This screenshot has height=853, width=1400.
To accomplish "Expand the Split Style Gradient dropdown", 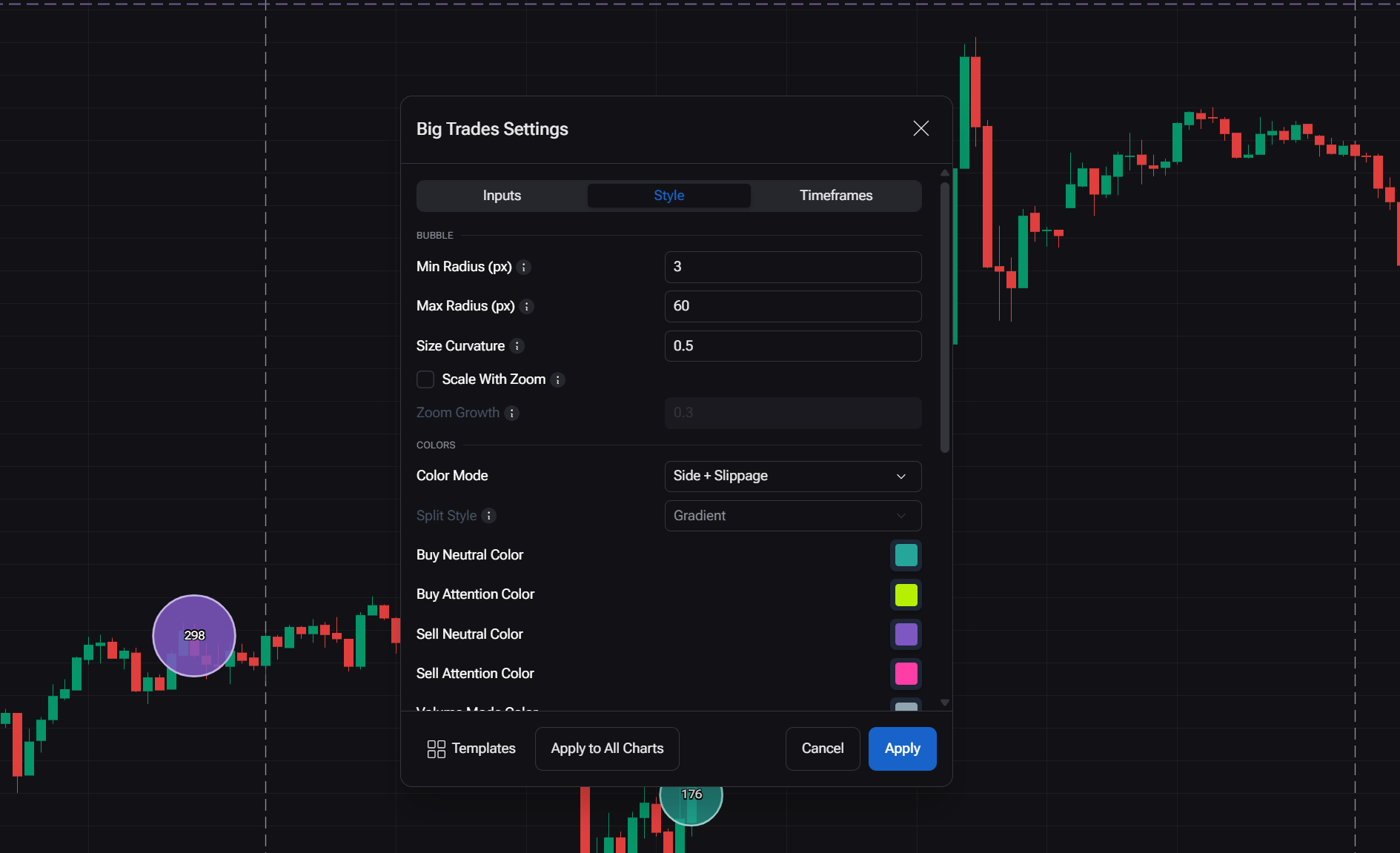I will coord(793,516).
